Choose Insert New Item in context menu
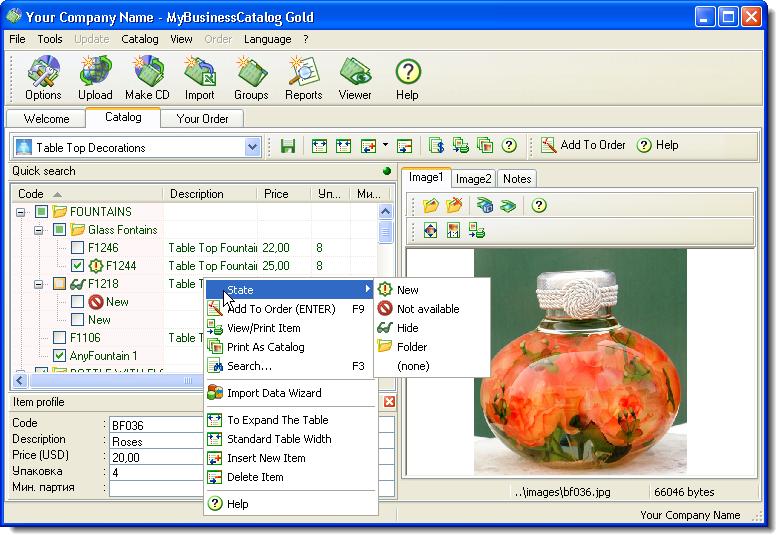 (x=290, y=458)
